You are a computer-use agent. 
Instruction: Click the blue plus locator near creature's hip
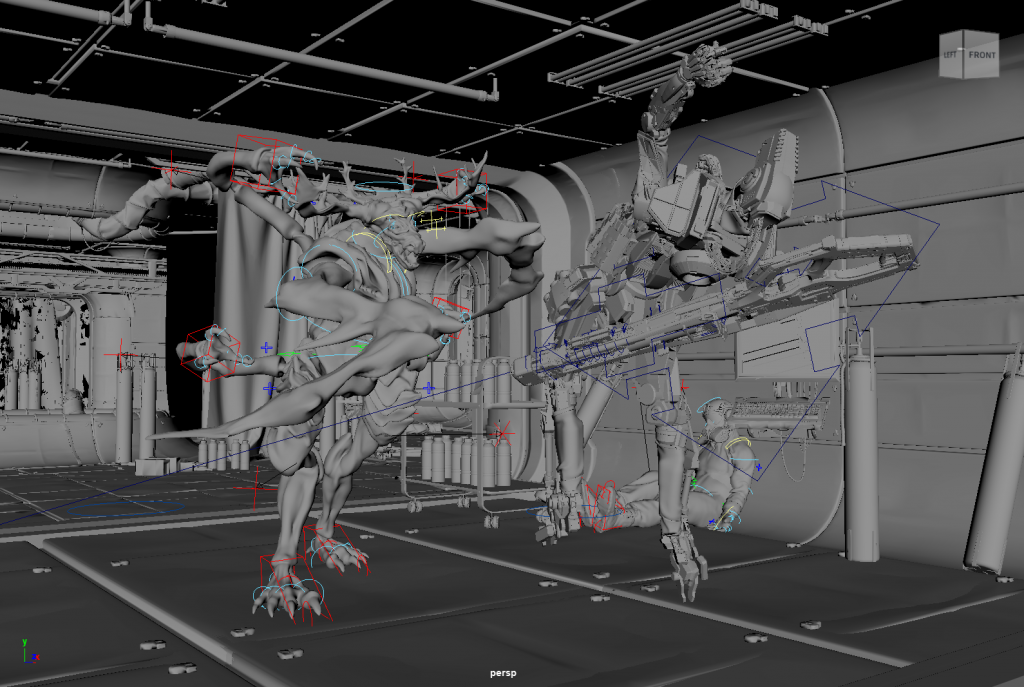268,388
